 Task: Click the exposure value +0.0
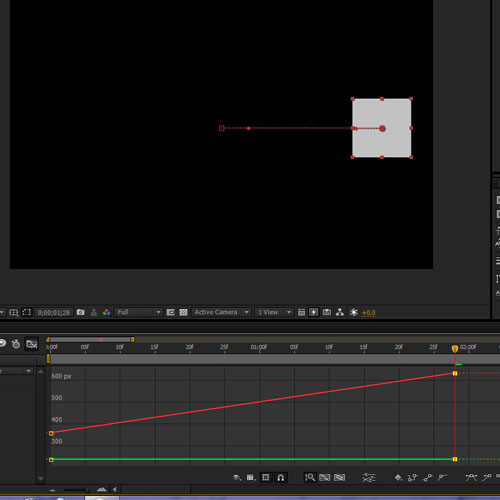click(x=369, y=313)
